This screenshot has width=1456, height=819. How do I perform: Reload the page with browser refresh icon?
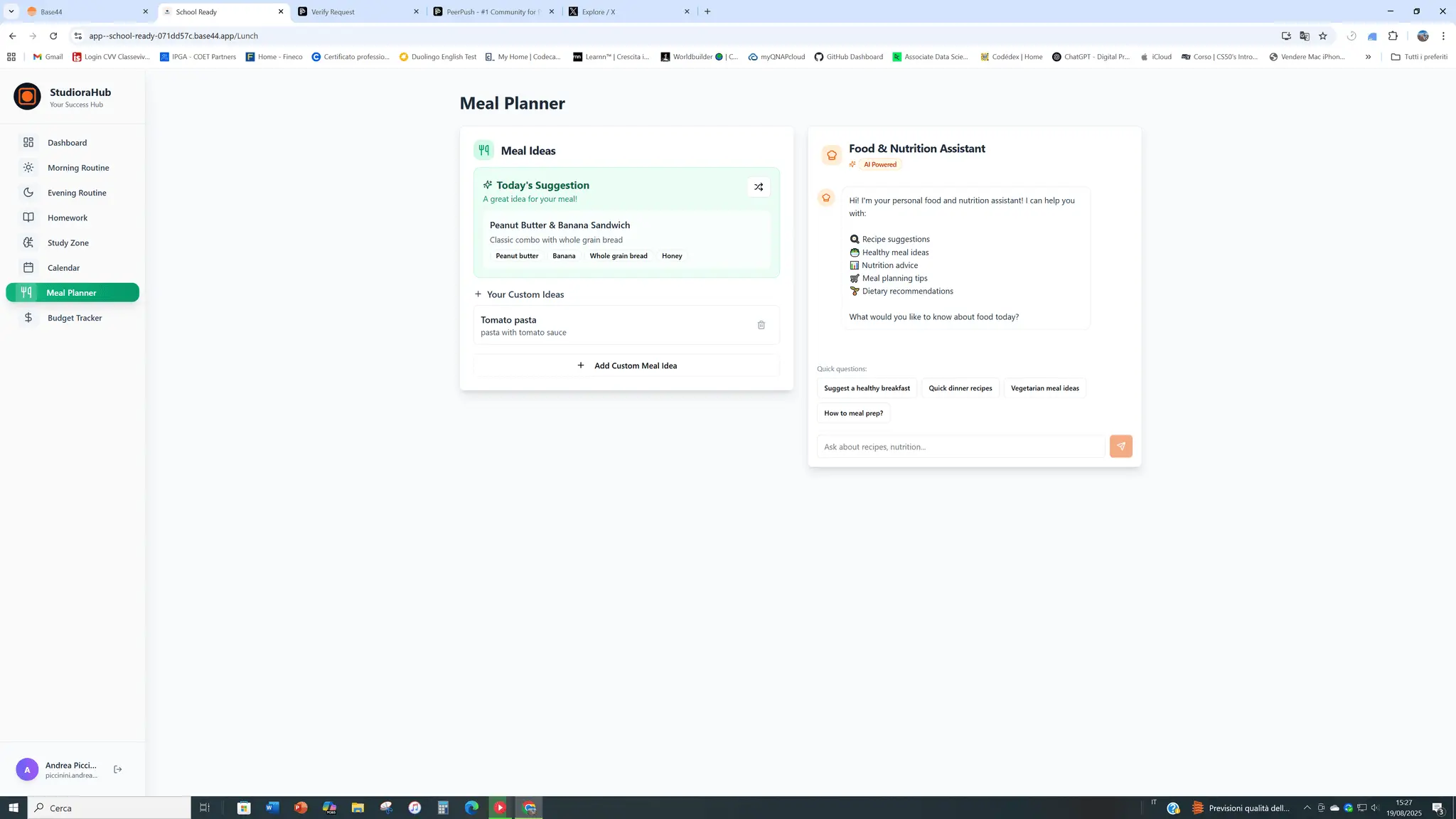coord(53,36)
